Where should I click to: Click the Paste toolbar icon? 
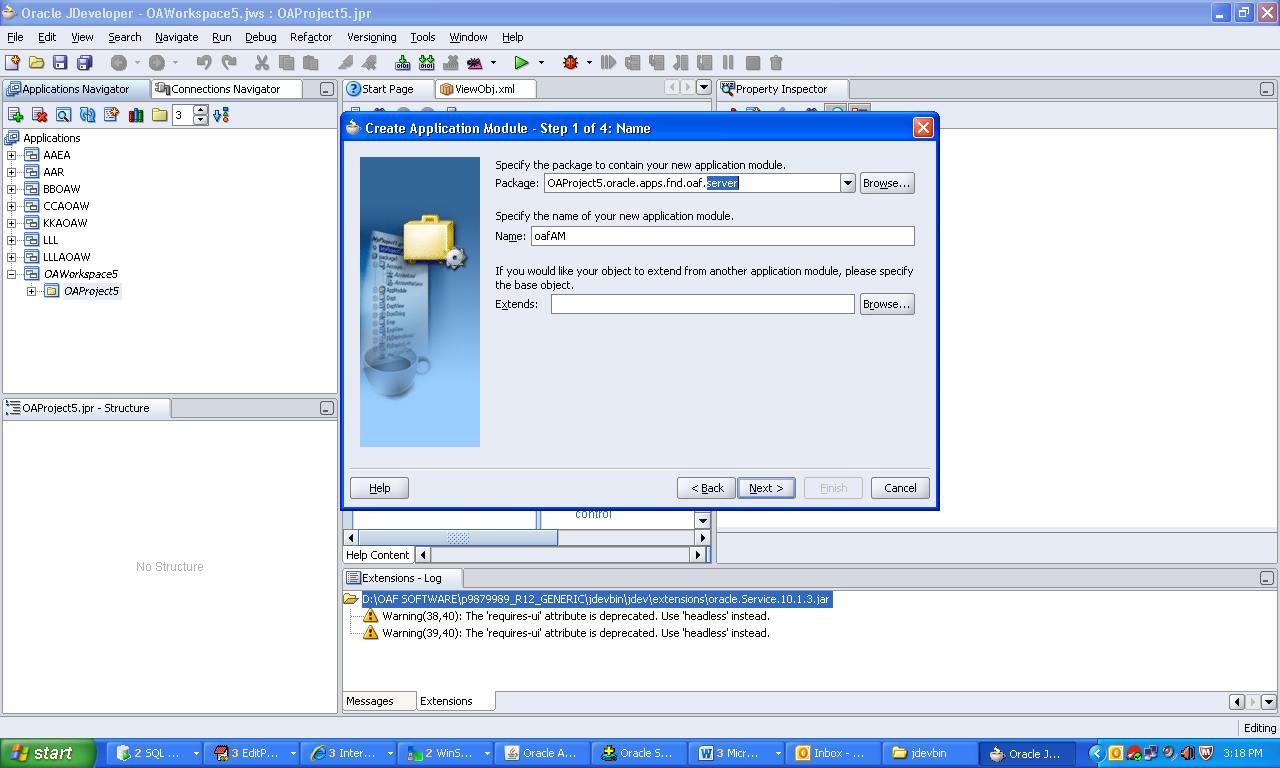pyautogui.click(x=311, y=62)
